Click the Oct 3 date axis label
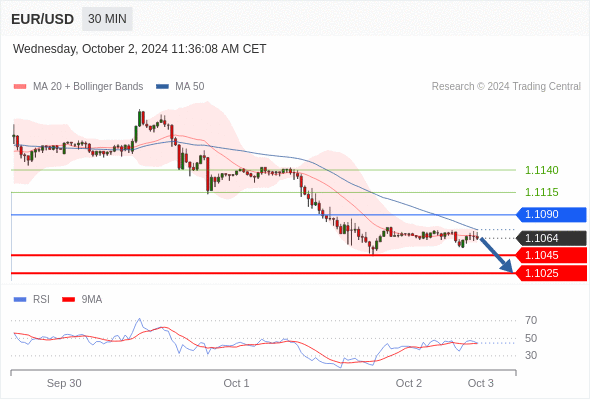The image size is (590, 400). (x=481, y=383)
